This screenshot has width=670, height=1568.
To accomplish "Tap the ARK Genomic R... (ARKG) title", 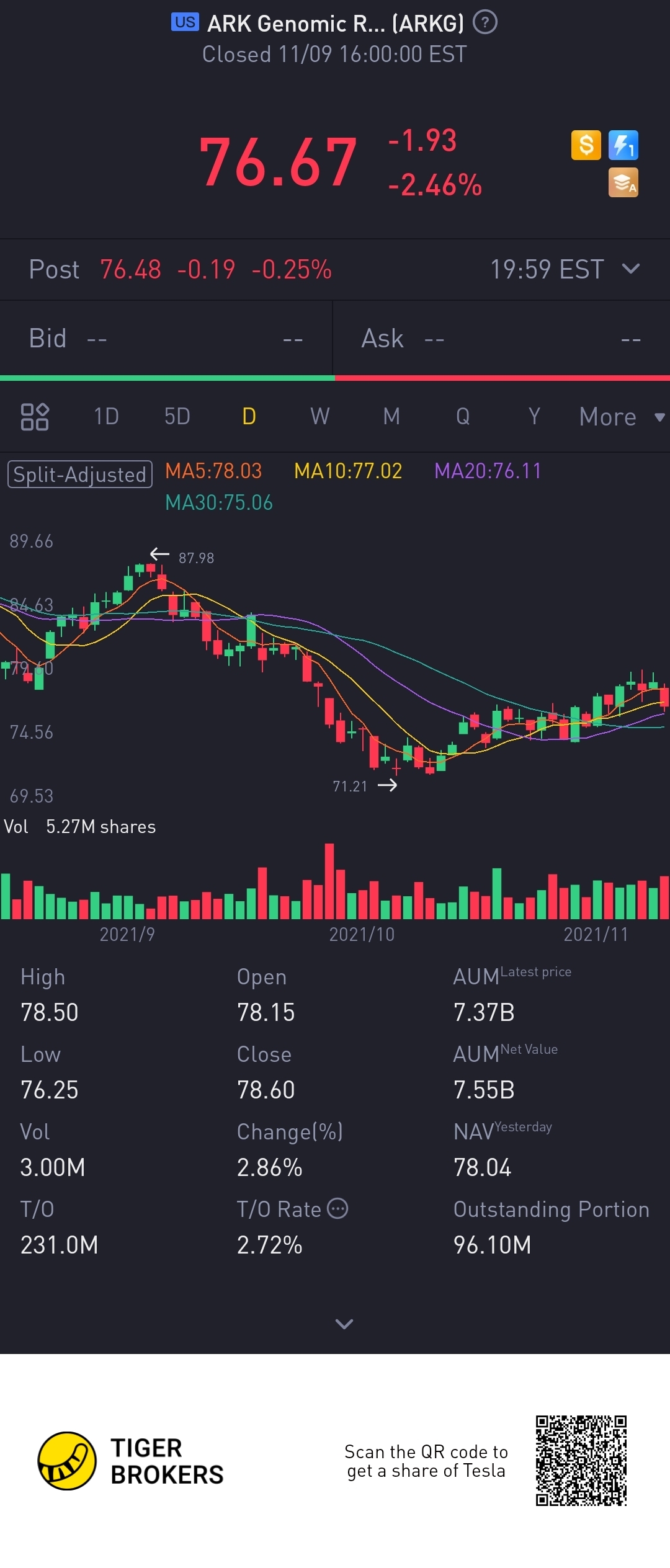I will click(x=336, y=24).
